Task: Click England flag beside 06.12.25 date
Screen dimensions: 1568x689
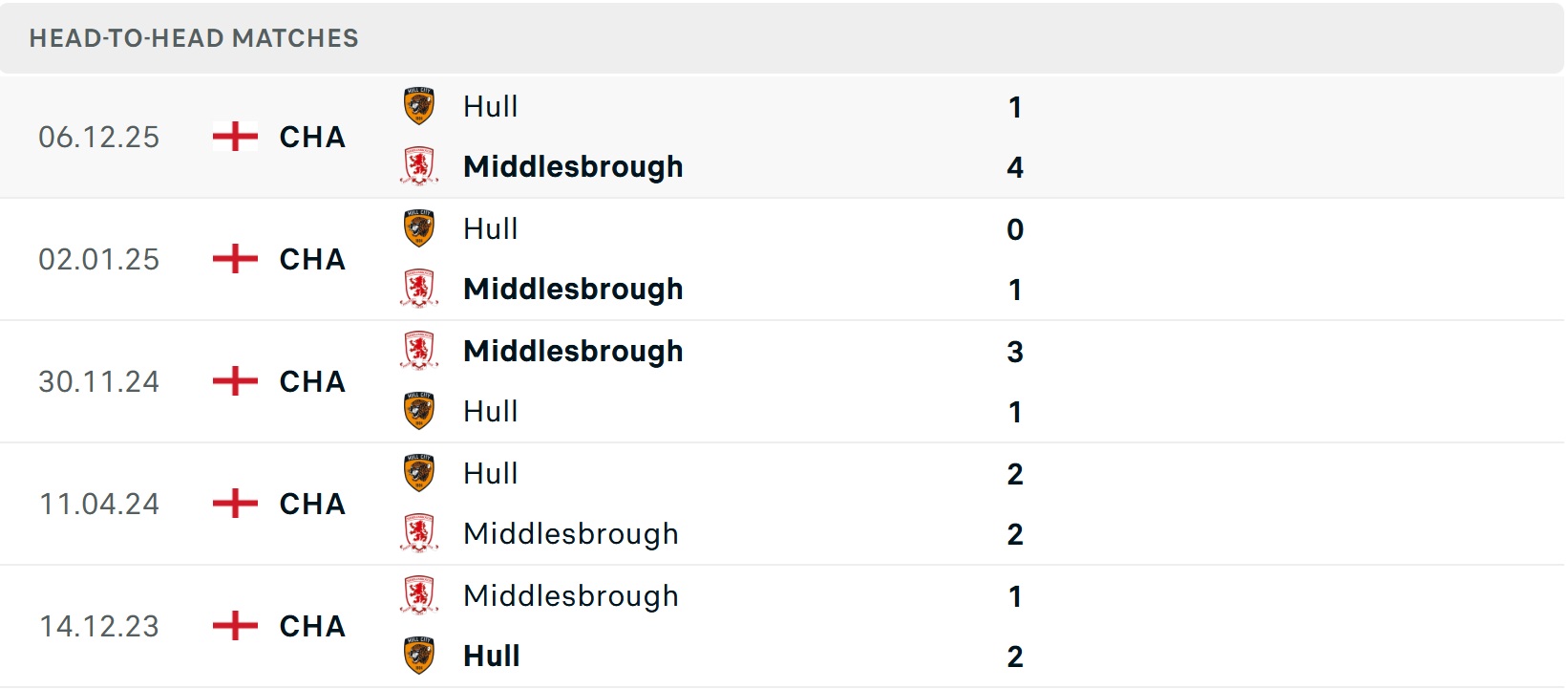Action: point(235,137)
